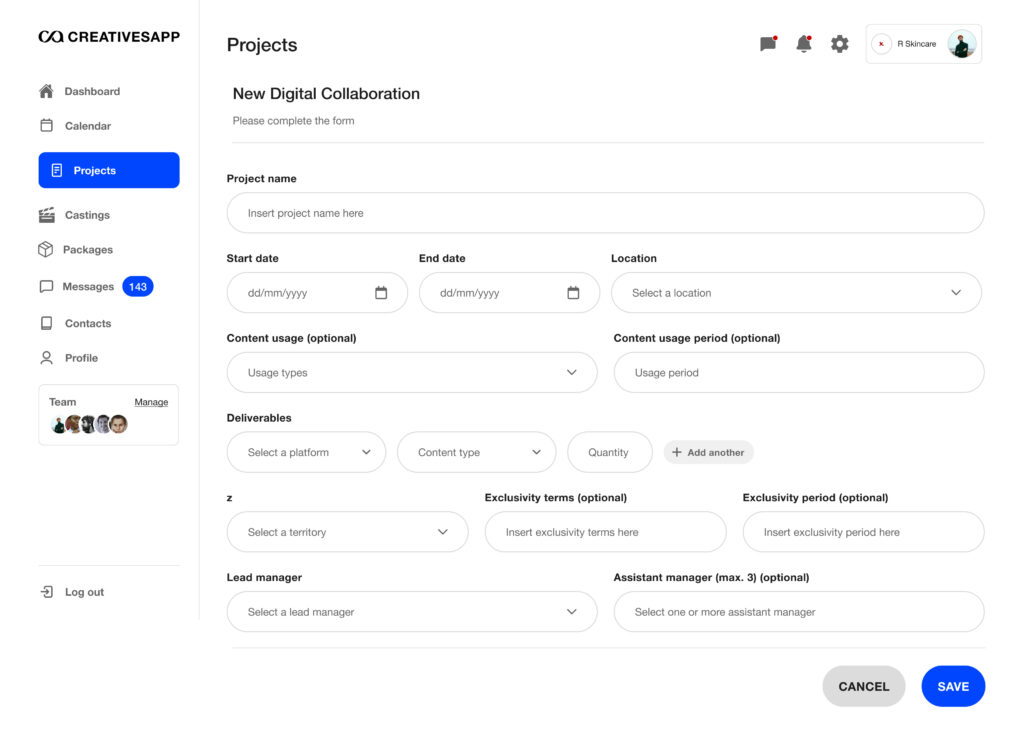Click Add another deliverable button
1024x732 pixels.
pos(709,452)
